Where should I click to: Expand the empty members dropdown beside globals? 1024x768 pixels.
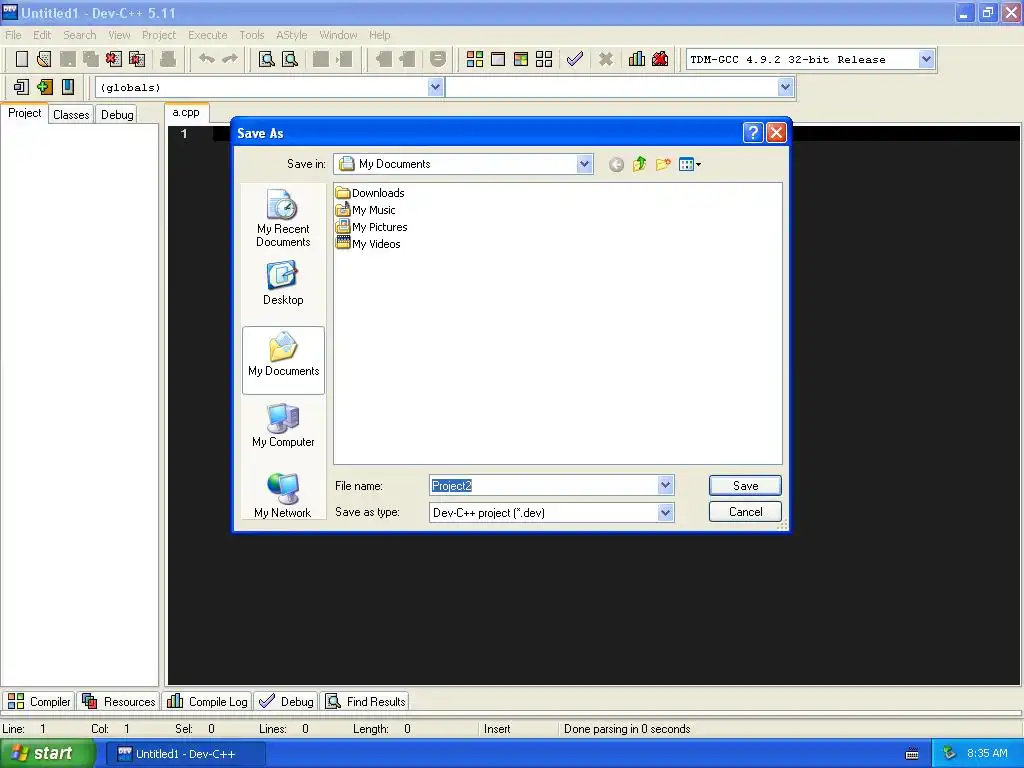pos(785,87)
